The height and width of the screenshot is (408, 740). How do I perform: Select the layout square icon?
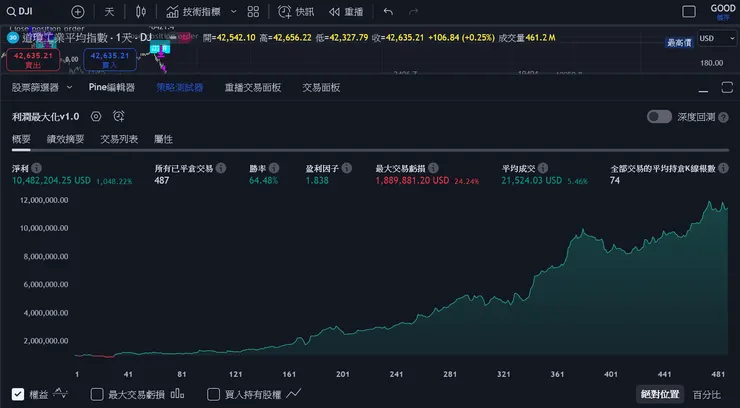tap(689, 12)
